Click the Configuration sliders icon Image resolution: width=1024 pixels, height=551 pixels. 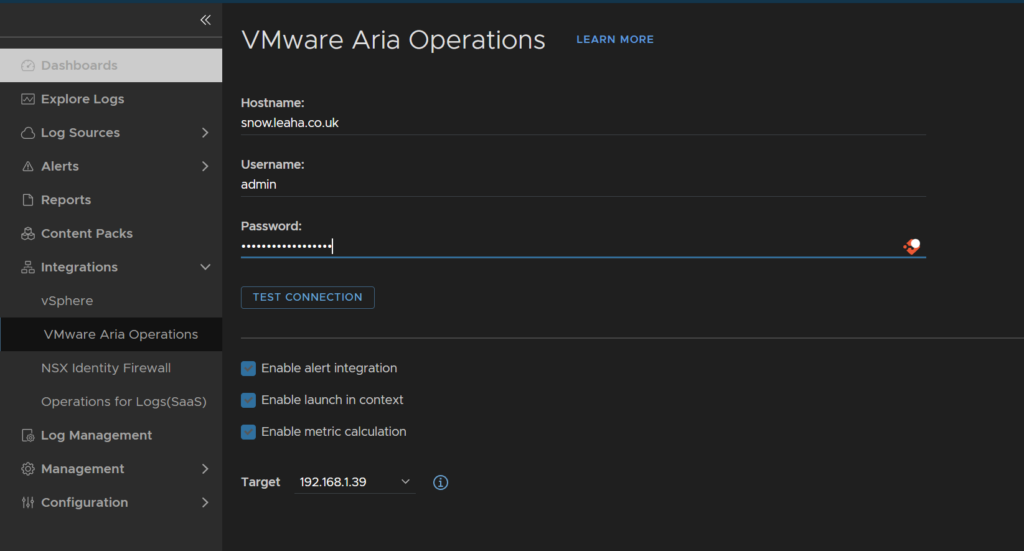[27, 503]
